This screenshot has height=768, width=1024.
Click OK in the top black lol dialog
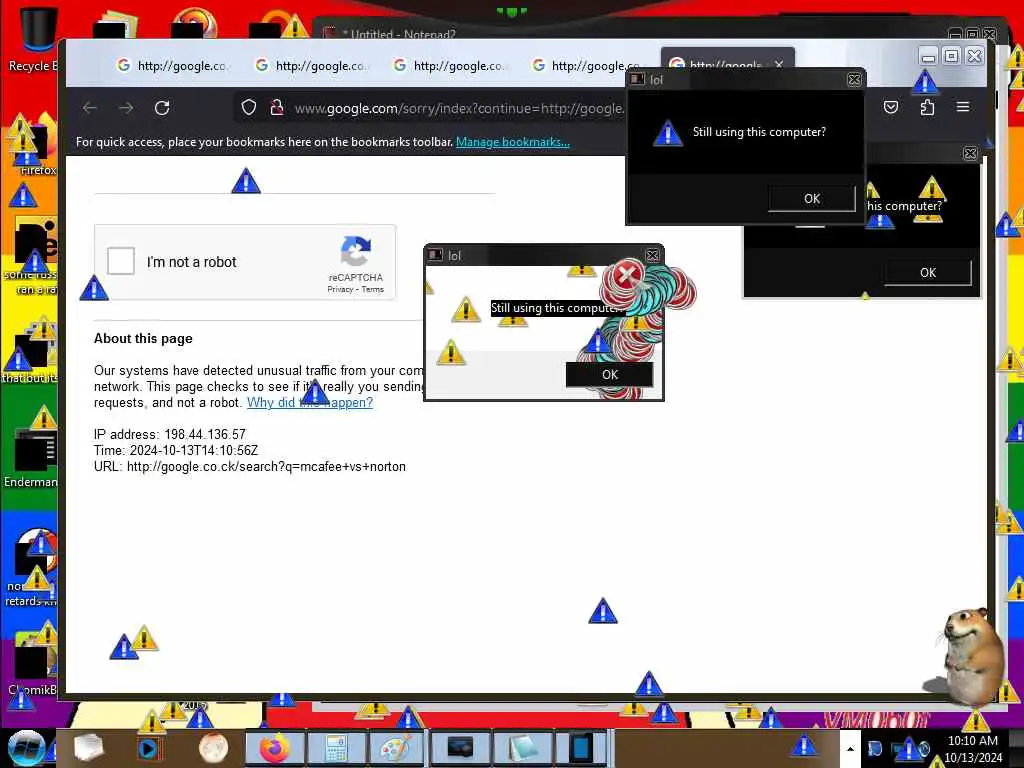point(812,199)
